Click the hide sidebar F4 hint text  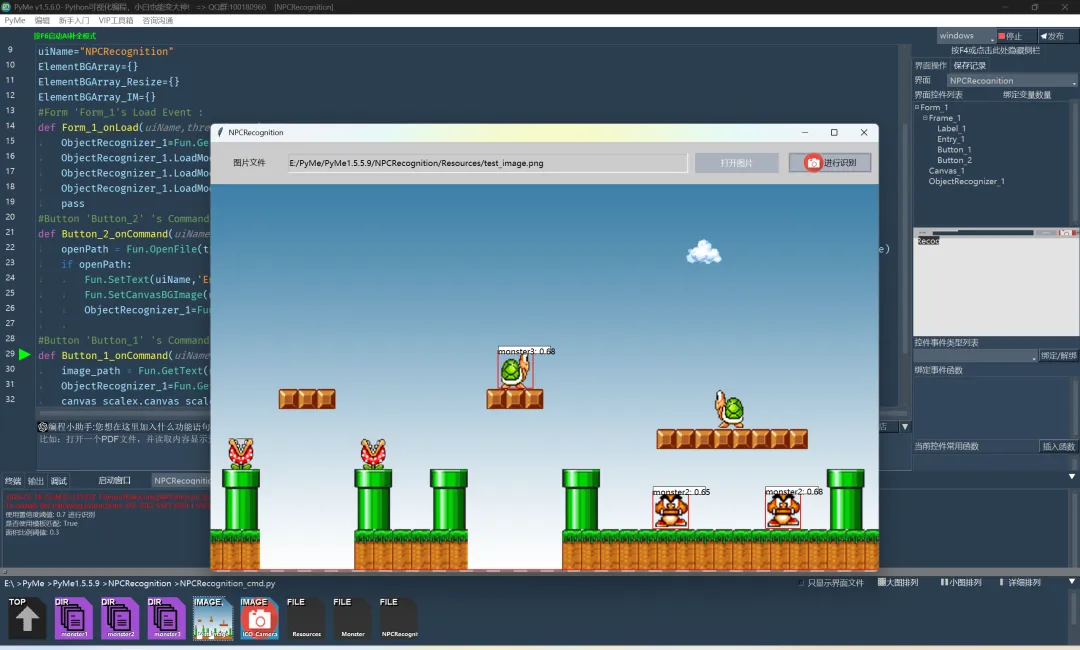click(995, 50)
